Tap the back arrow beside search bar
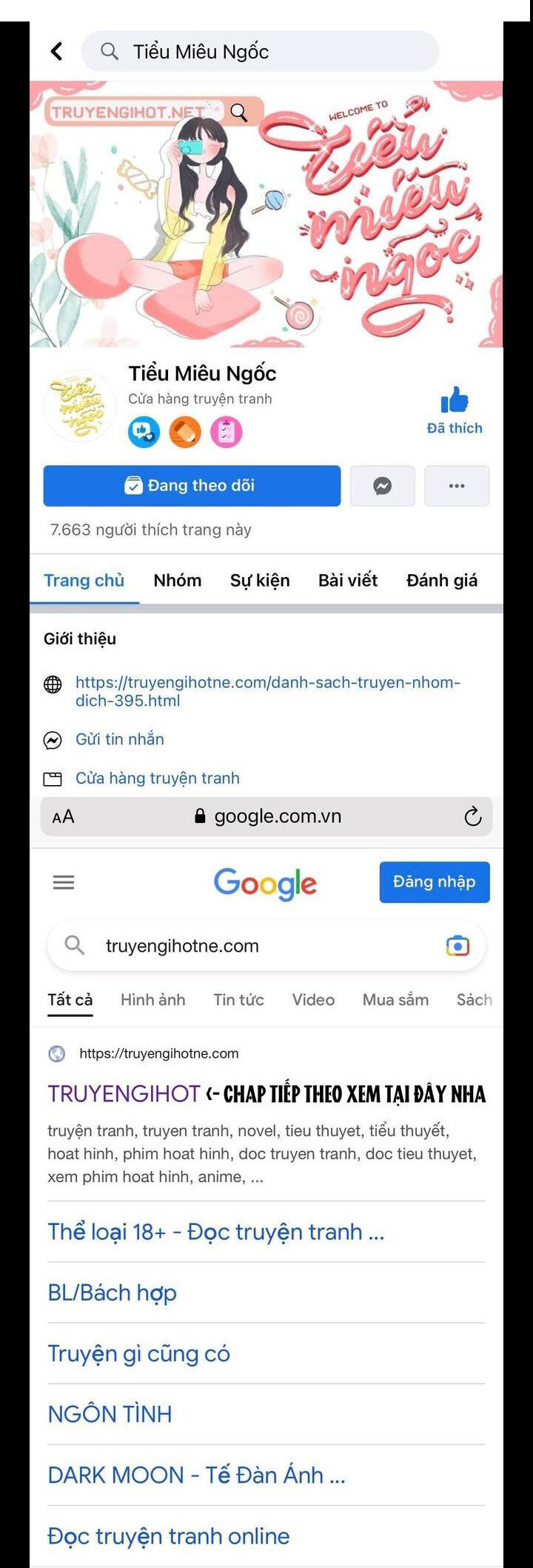 [56, 51]
